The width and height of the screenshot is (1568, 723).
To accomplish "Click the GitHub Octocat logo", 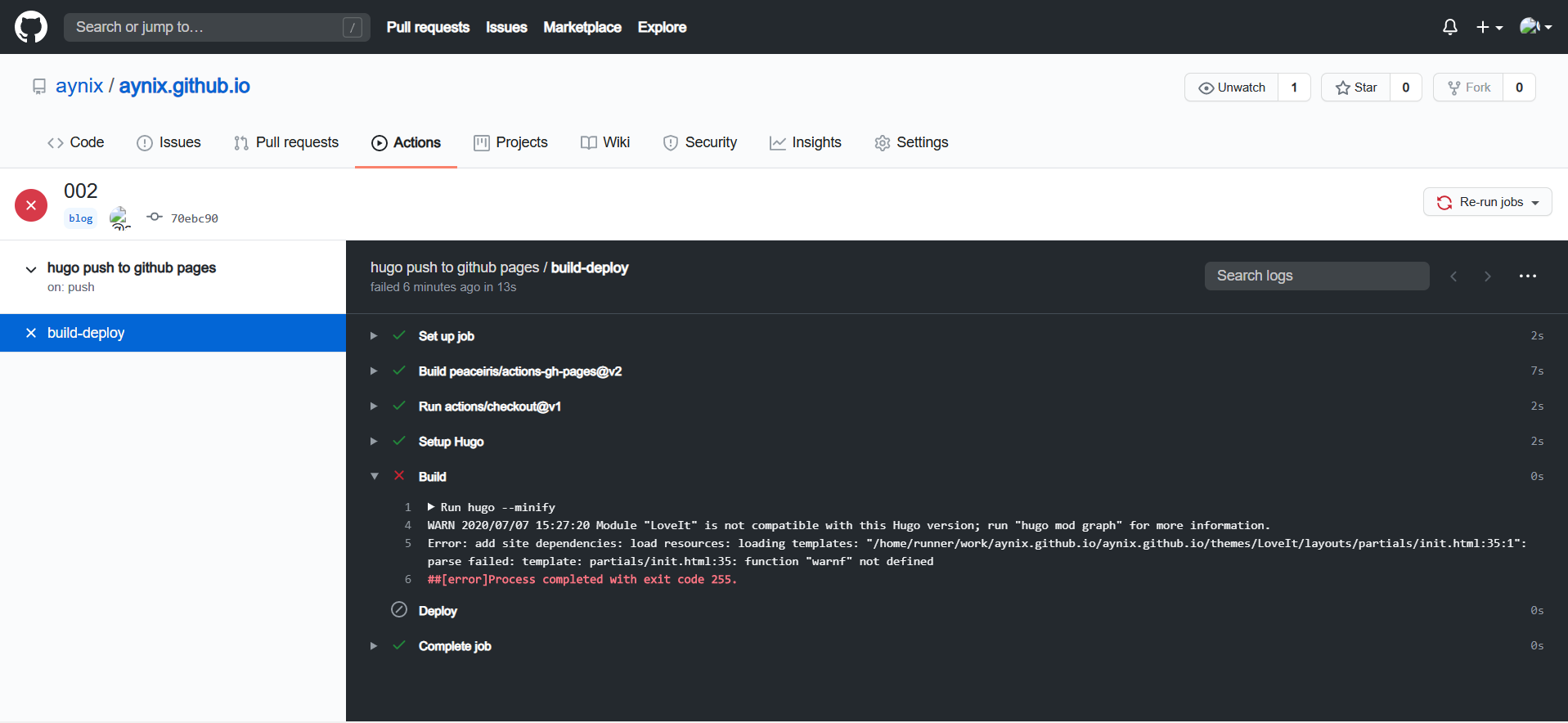I will (31, 27).
